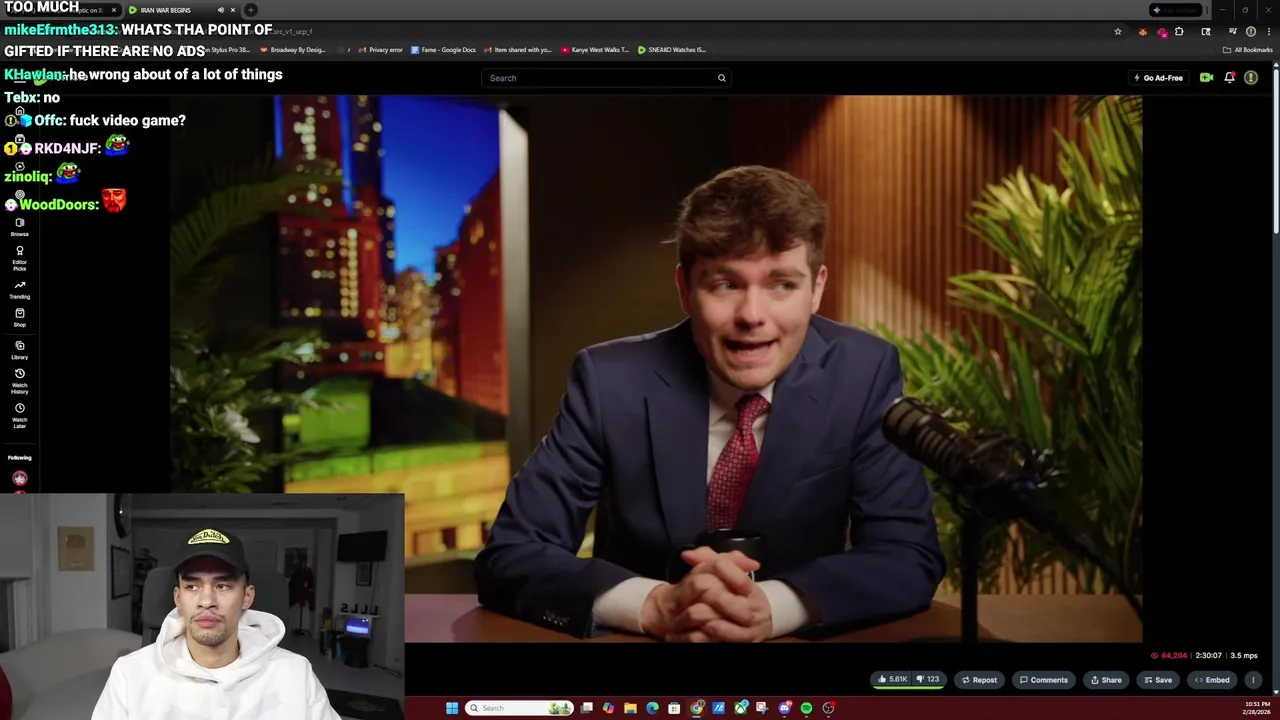Open Xbox app from the taskbar
Image resolution: width=1280 pixels, height=720 pixels.
pos(741,708)
